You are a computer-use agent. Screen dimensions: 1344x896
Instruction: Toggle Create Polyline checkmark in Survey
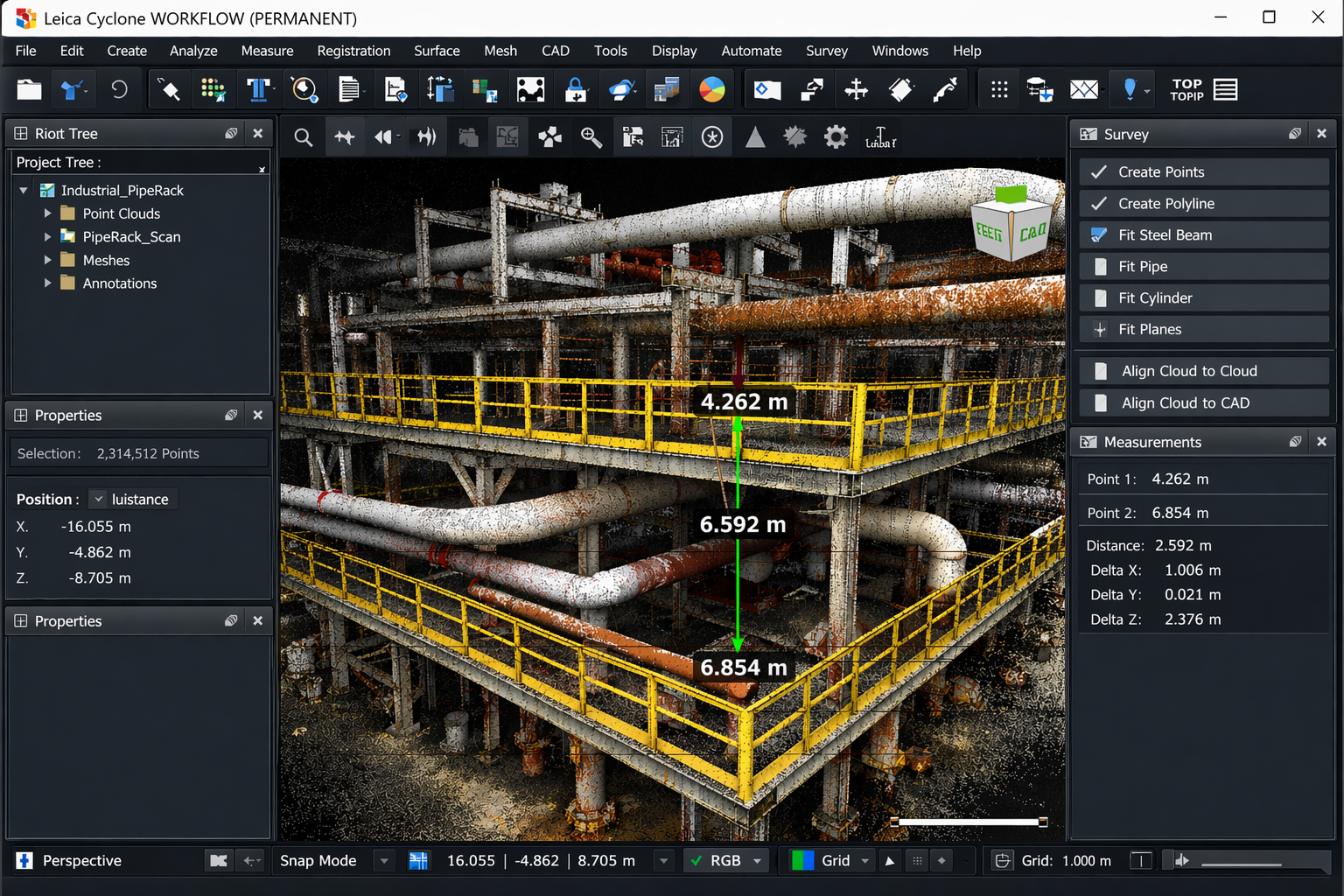click(x=1099, y=204)
